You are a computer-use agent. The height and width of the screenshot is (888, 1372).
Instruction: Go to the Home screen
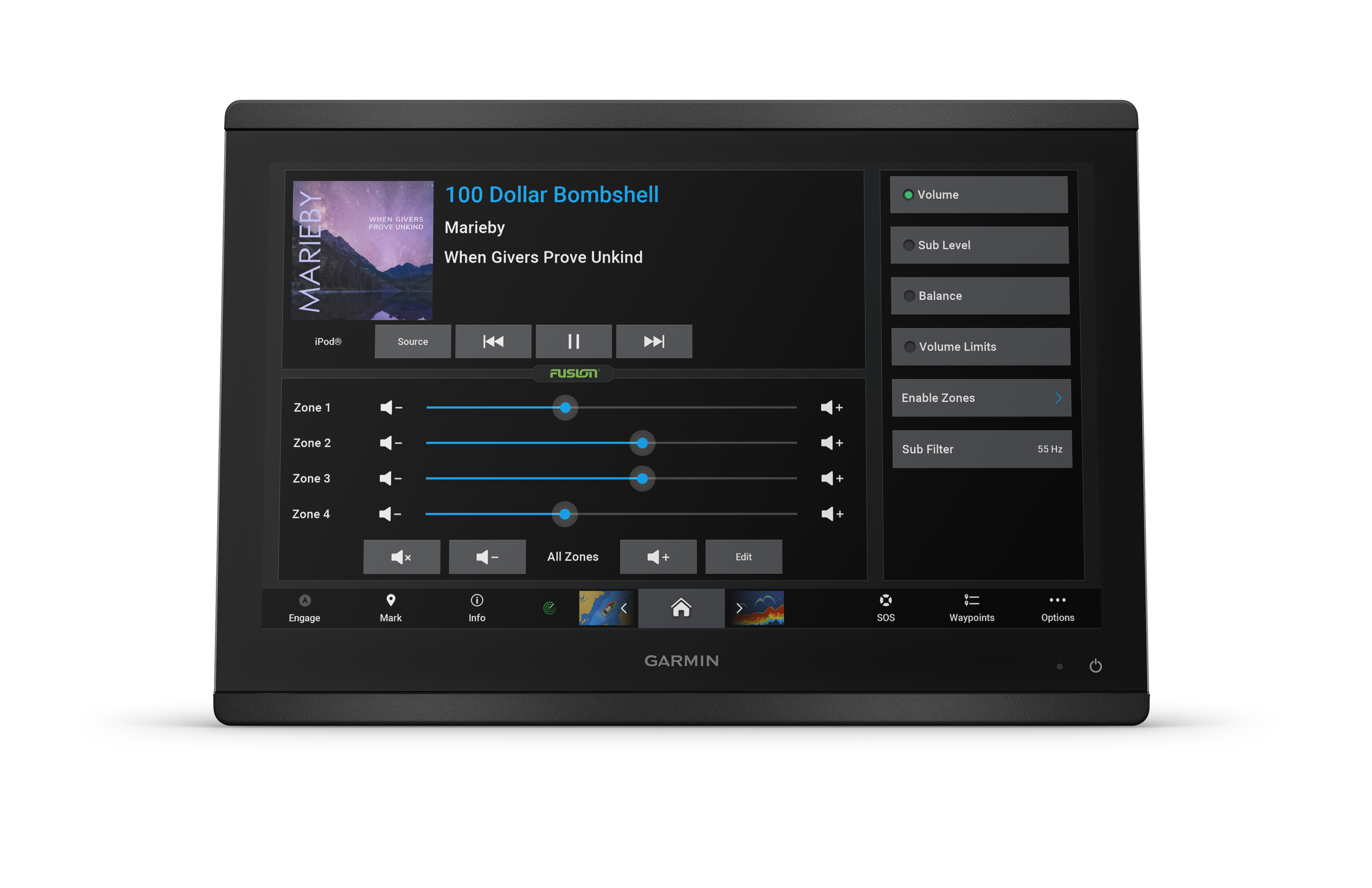click(681, 608)
